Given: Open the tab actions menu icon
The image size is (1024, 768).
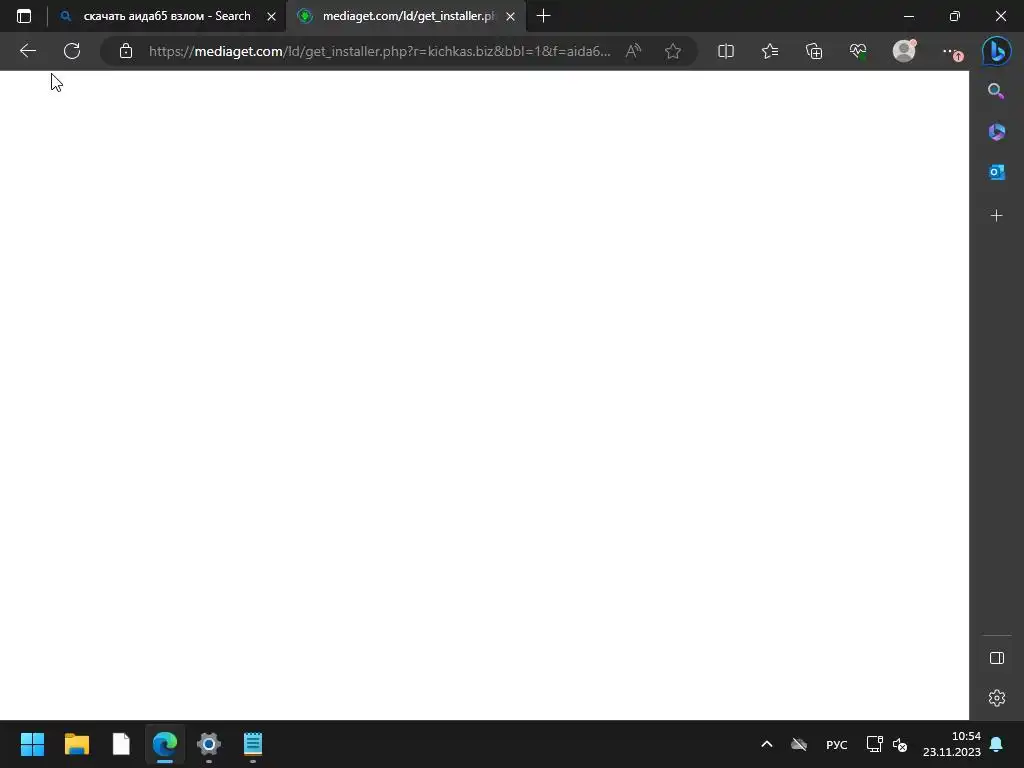Looking at the screenshot, I should coord(24,16).
